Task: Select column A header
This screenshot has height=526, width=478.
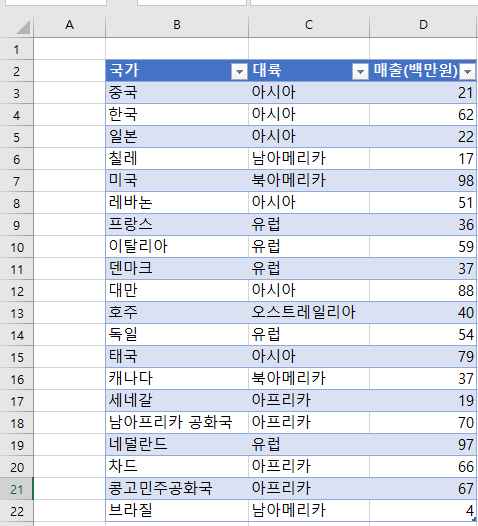Action: pos(69,25)
